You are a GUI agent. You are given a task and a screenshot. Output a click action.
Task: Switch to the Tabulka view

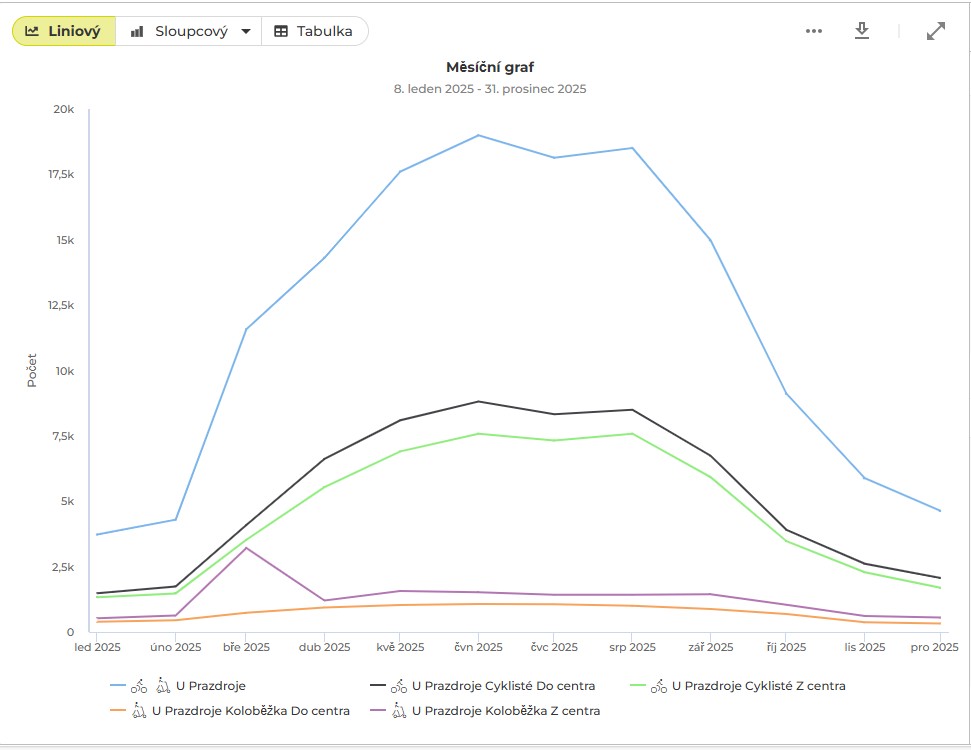pos(314,31)
